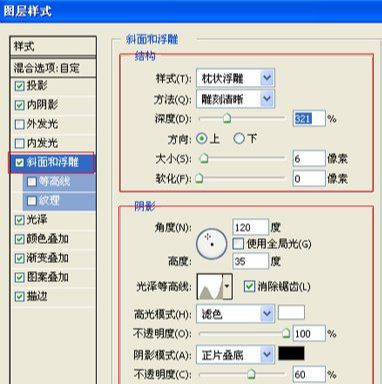382x384 pixels.
Task: Select the 等高线 sub-item label
Action: 55,181
